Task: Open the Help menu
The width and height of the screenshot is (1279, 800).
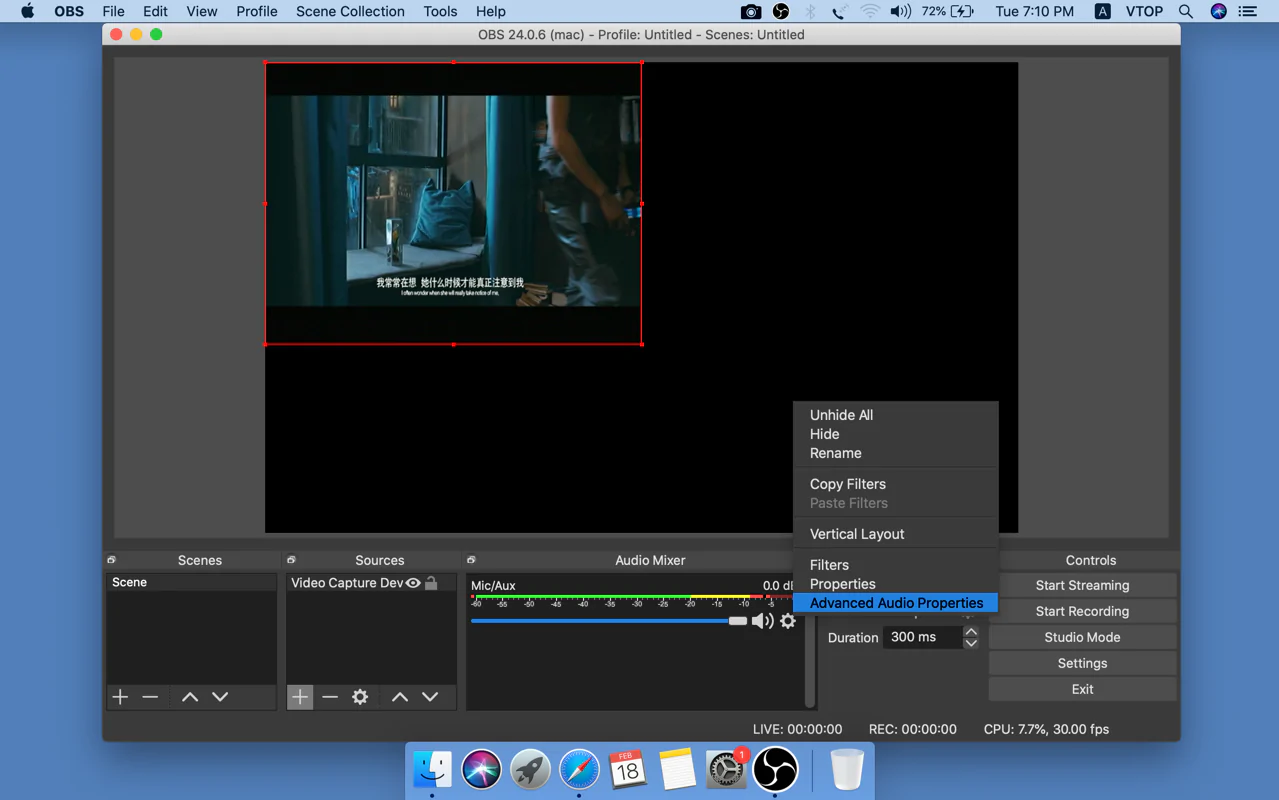Action: click(490, 11)
